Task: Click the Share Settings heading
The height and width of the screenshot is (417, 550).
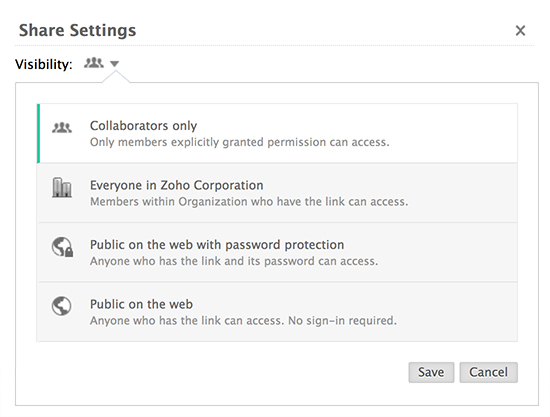Action: click(x=77, y=31)
